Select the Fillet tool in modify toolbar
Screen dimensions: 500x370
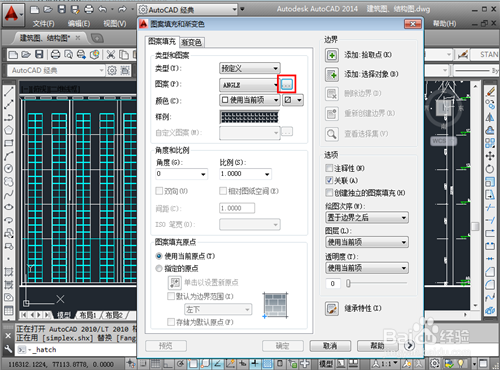click(x=490, y=285)
